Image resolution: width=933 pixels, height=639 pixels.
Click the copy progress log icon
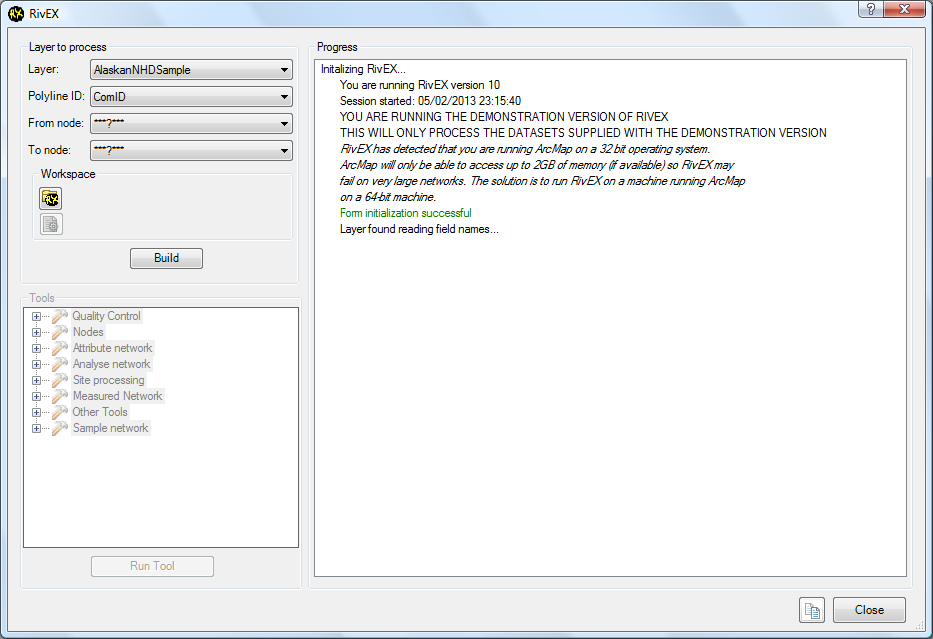[812, 610]
